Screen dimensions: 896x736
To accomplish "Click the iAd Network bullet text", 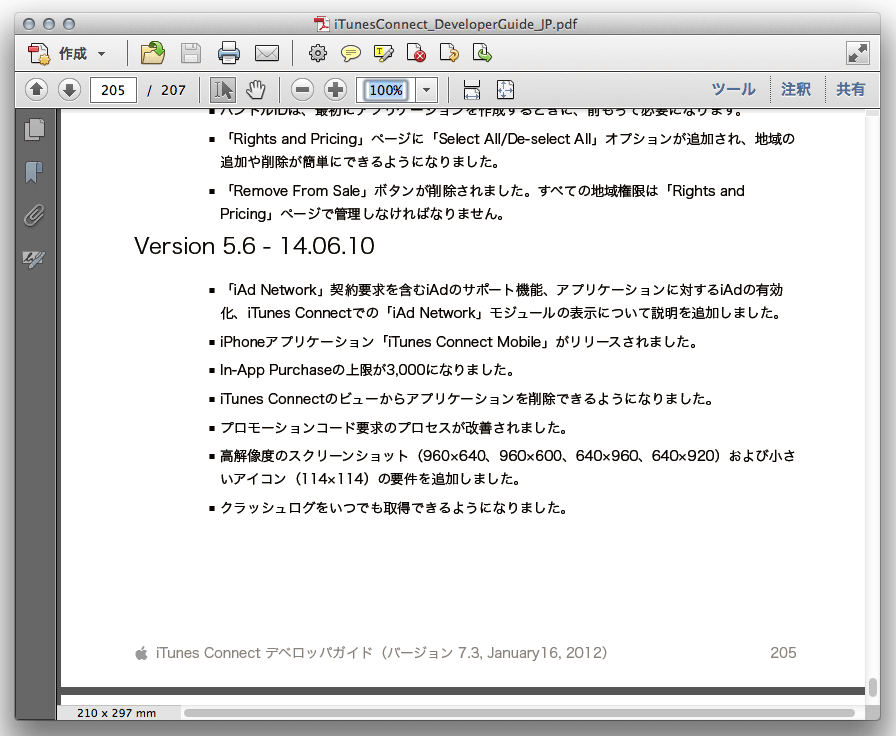I will click(502, 301).
